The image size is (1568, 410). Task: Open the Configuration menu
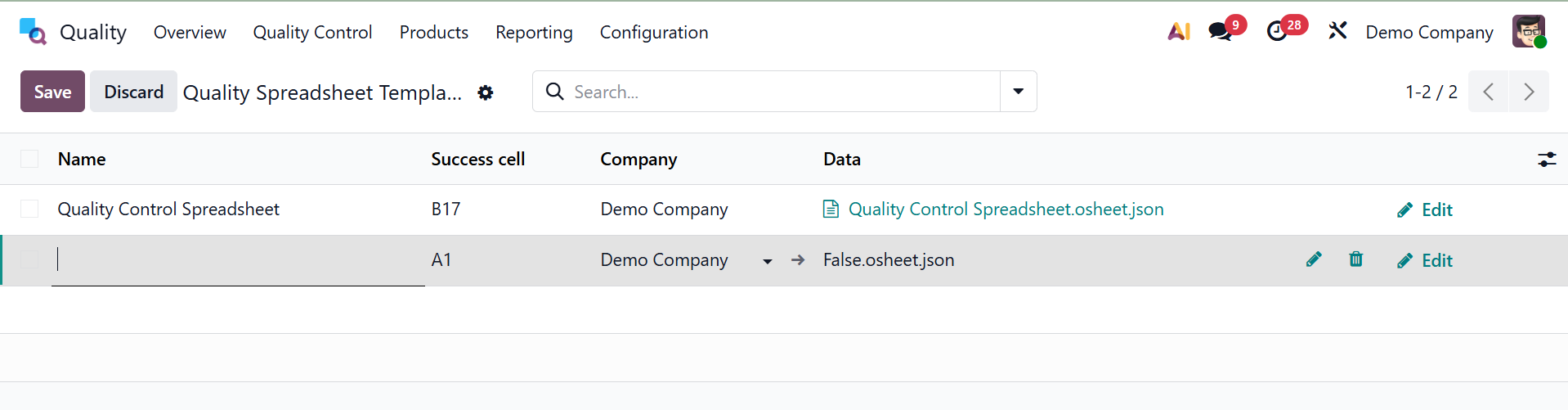[653, 32]
